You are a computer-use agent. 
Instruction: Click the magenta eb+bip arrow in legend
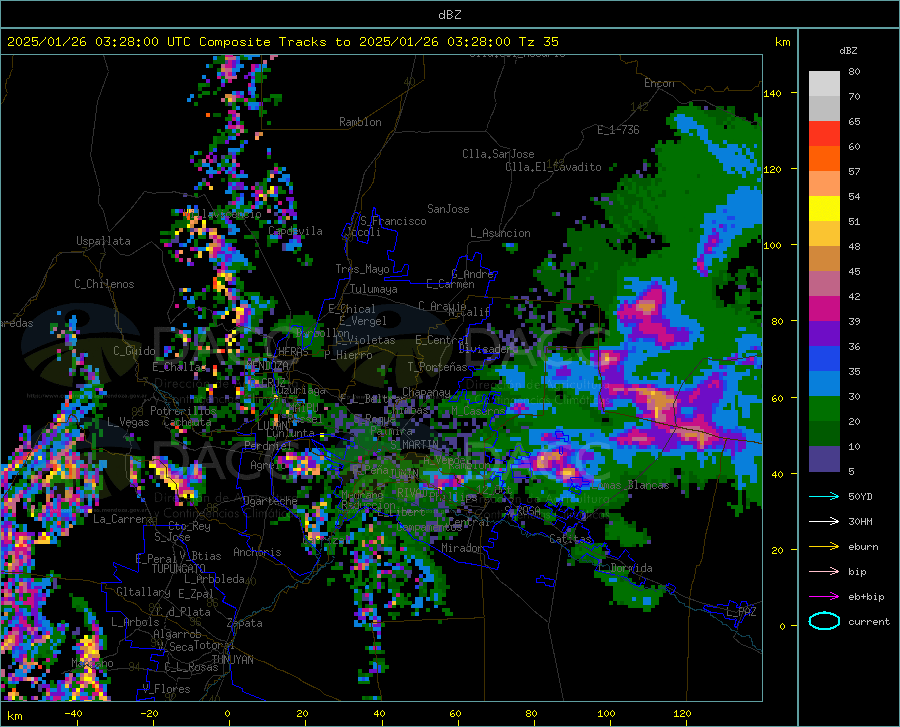click(x=824, y=597)
